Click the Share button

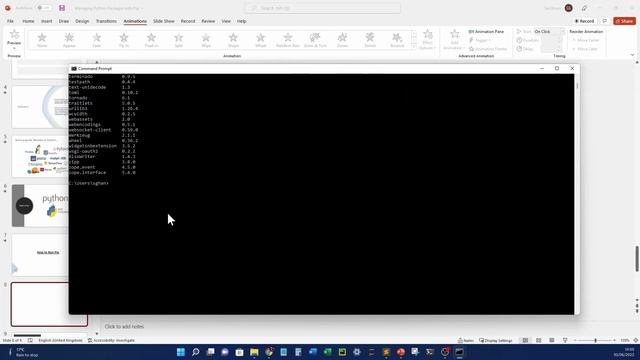pyautogui.click(x=624, y=21)
